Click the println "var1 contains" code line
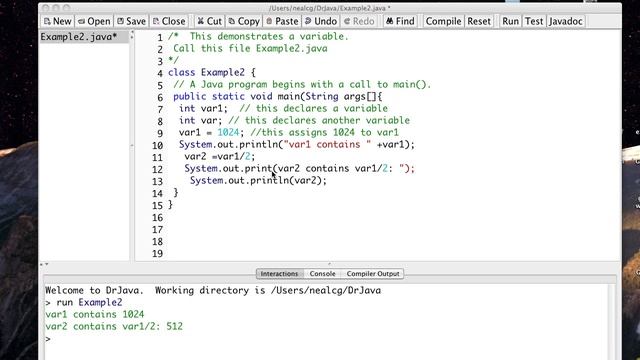Screen dimensions: 640x360 click(x=297, y=144)
